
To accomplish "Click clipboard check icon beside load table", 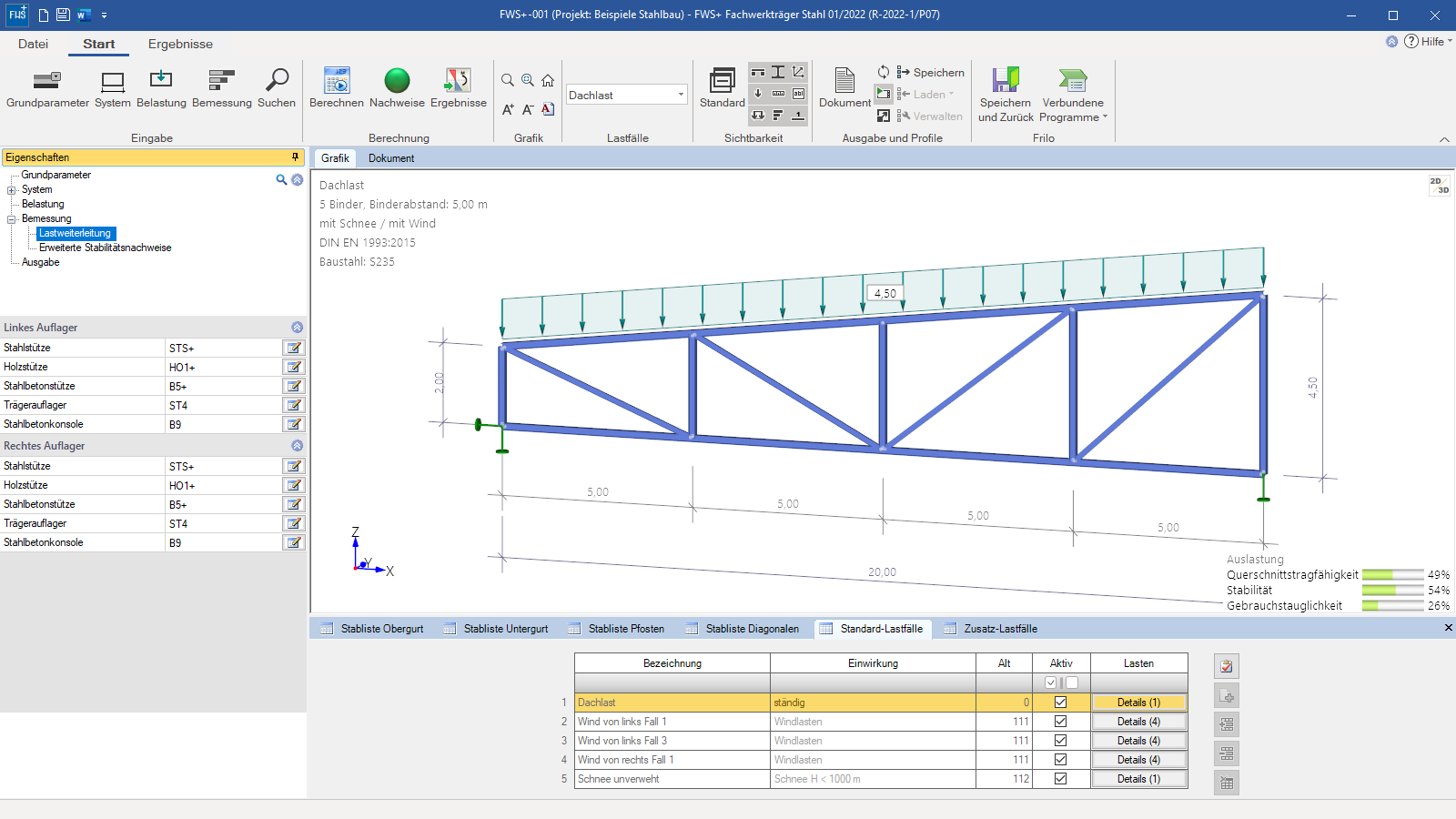I will pyautogui.click(x=1227, y=666).
